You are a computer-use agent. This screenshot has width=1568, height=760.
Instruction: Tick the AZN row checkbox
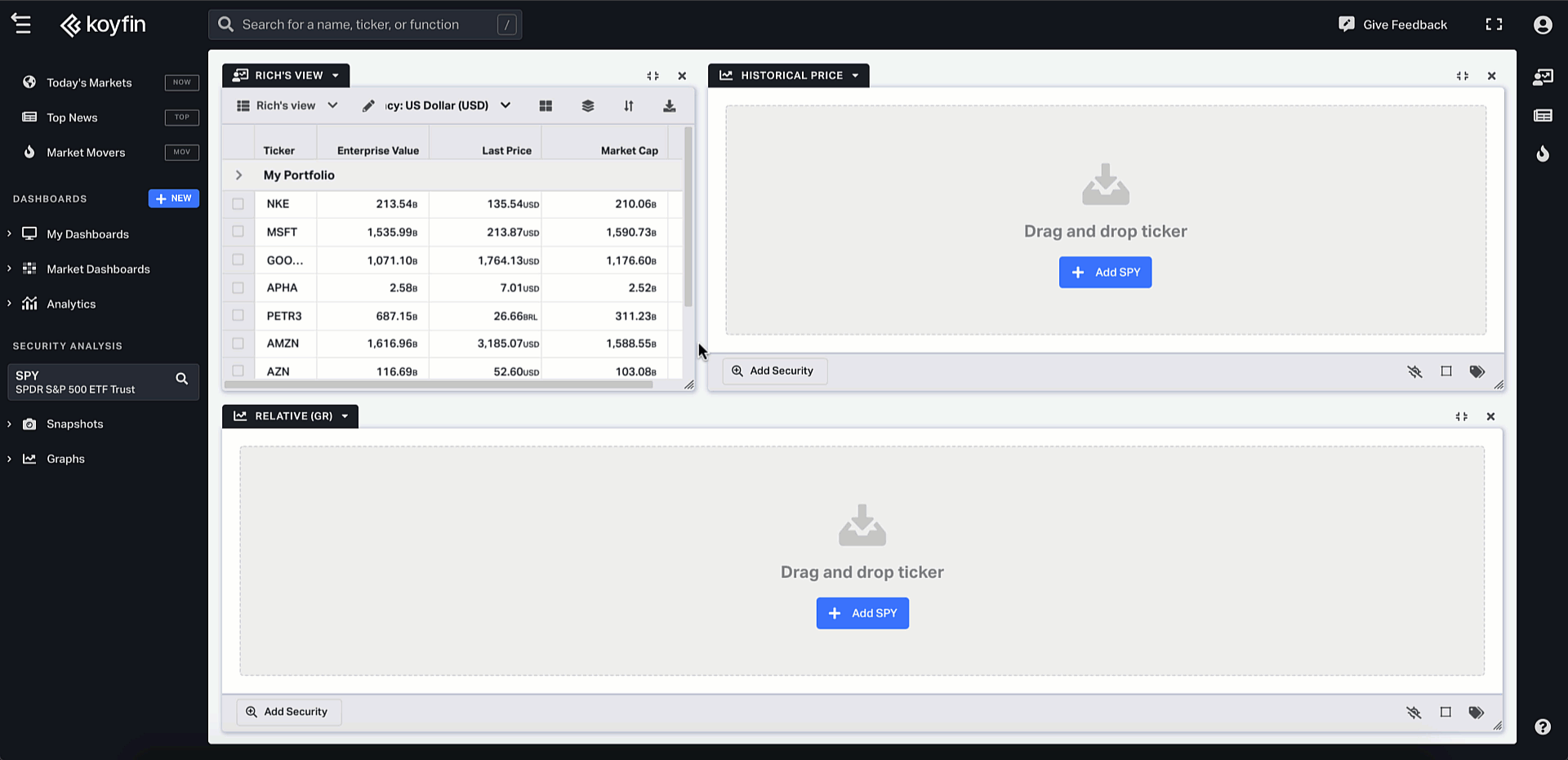pyautogui.click(x=238, y=370)
